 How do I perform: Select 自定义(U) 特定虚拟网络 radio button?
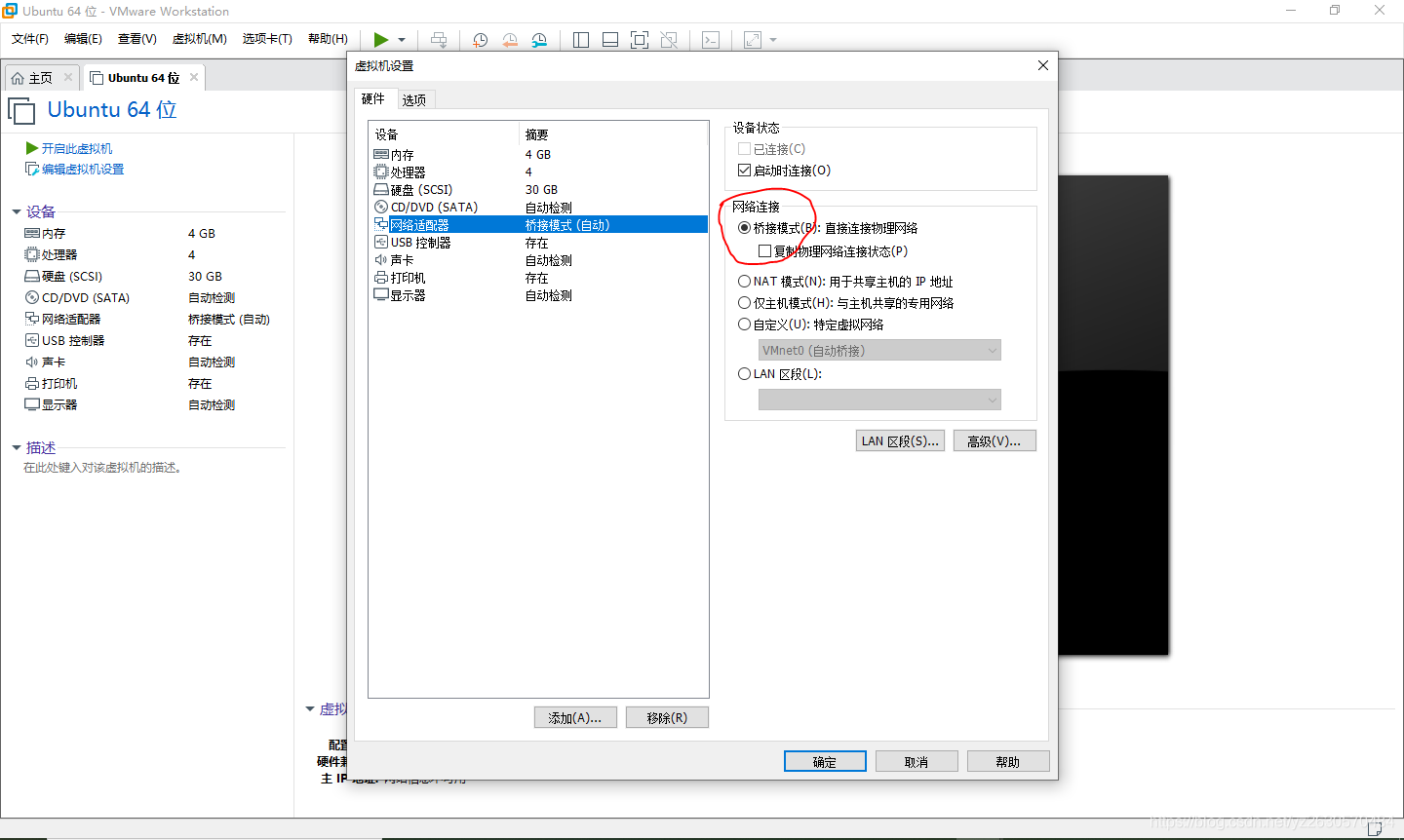(x=745, y=325)
